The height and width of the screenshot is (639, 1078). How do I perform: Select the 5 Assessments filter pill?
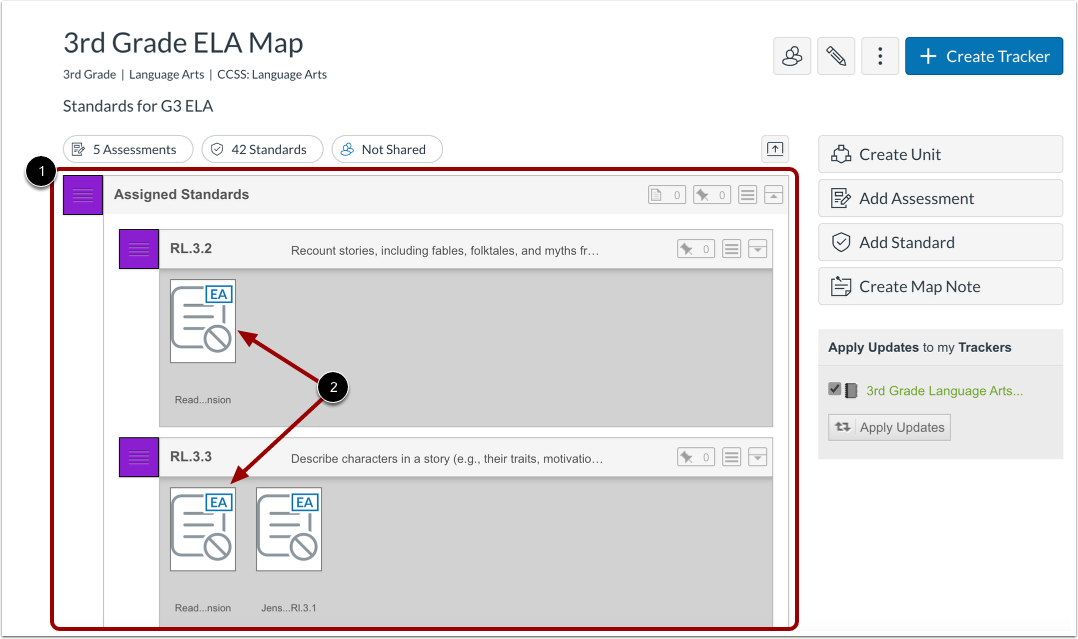click(127, 149)
